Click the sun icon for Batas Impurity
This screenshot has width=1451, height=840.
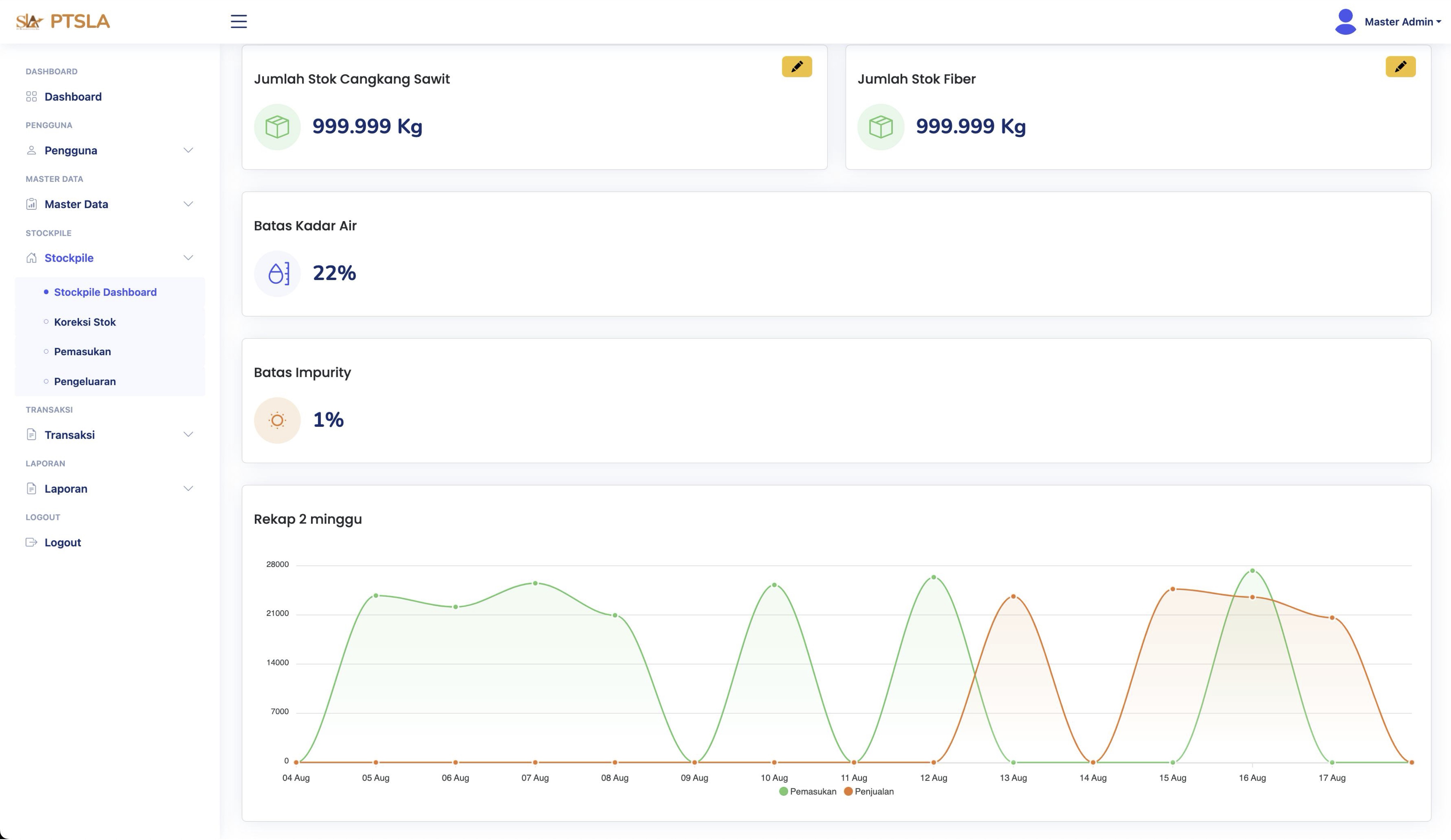pyautogui.click(x=277, y=420)
